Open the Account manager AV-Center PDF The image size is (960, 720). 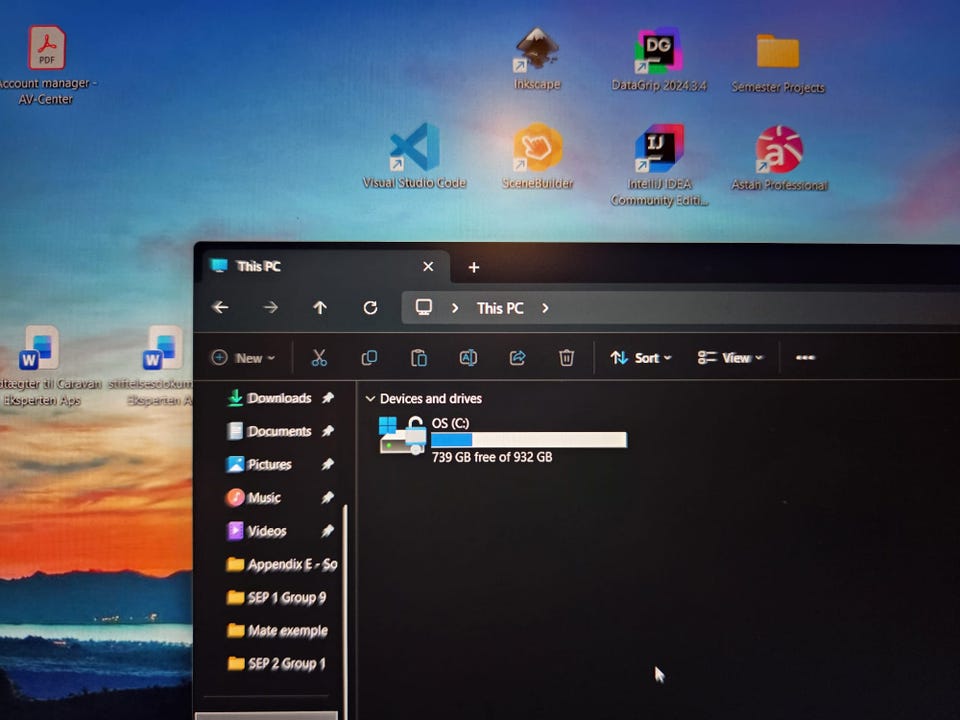tap(47, 65)
